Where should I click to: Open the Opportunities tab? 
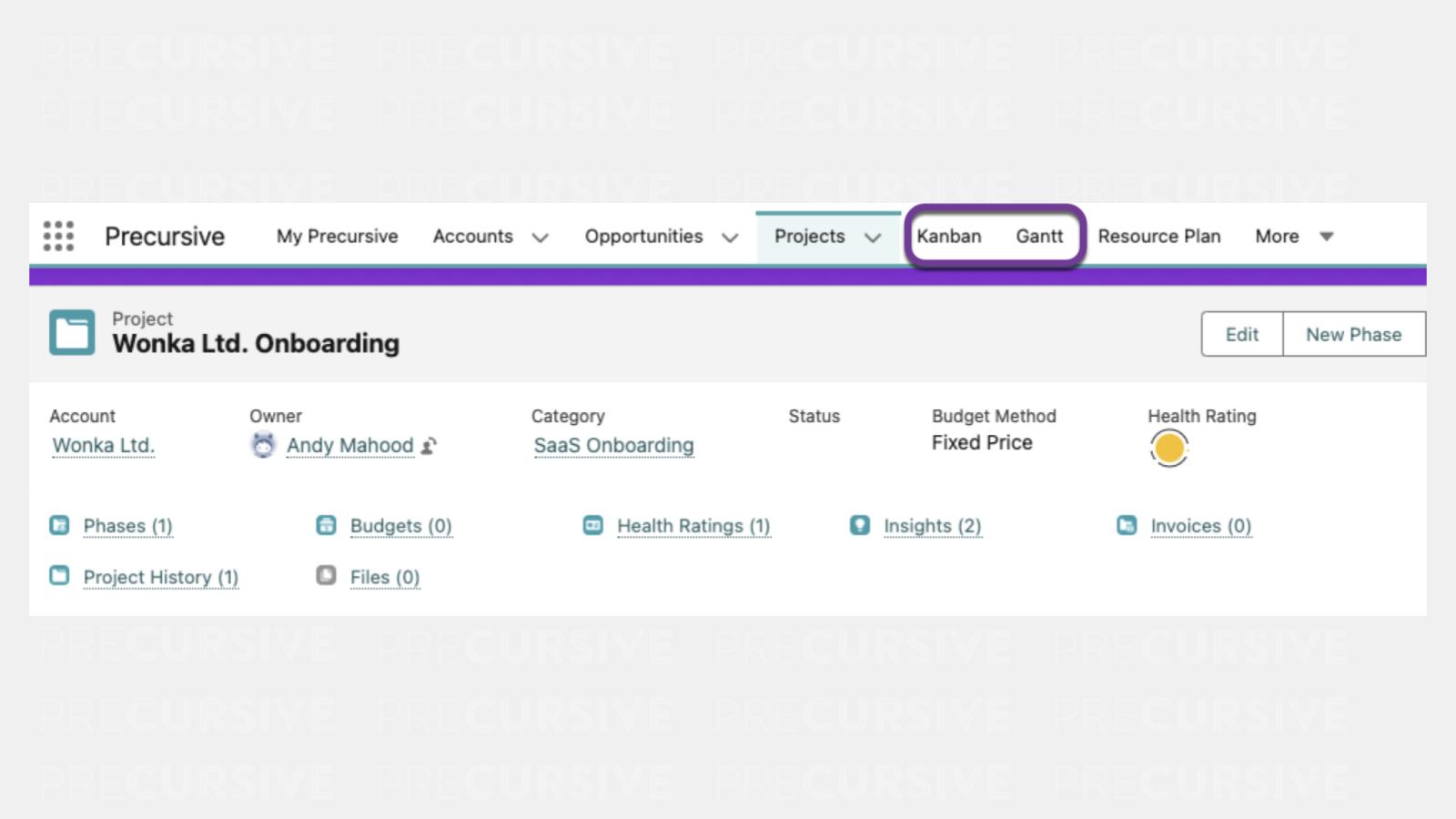click(643, 237)
